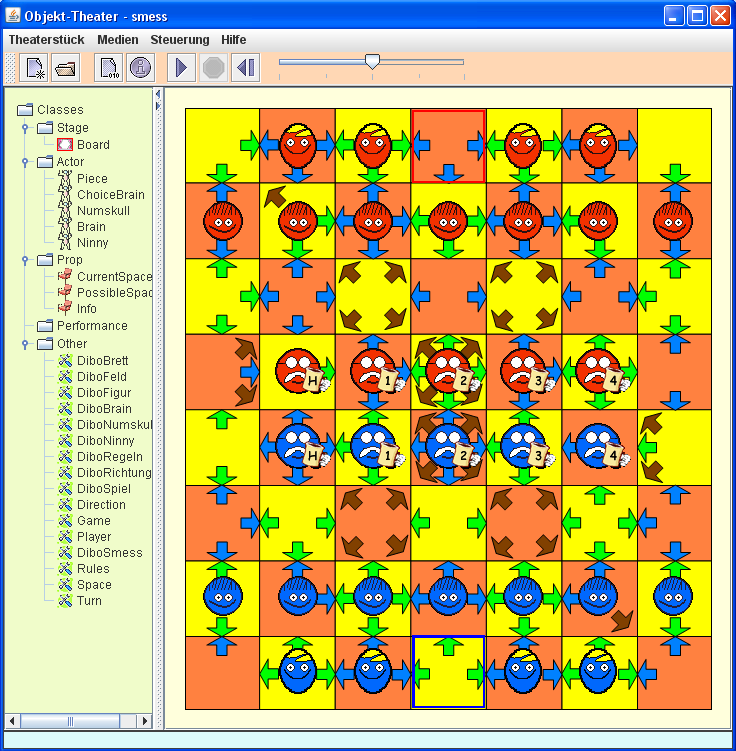Open the Theaterstück menu
Viewport: 736px width, 751px height.
[x=46, y=40]
